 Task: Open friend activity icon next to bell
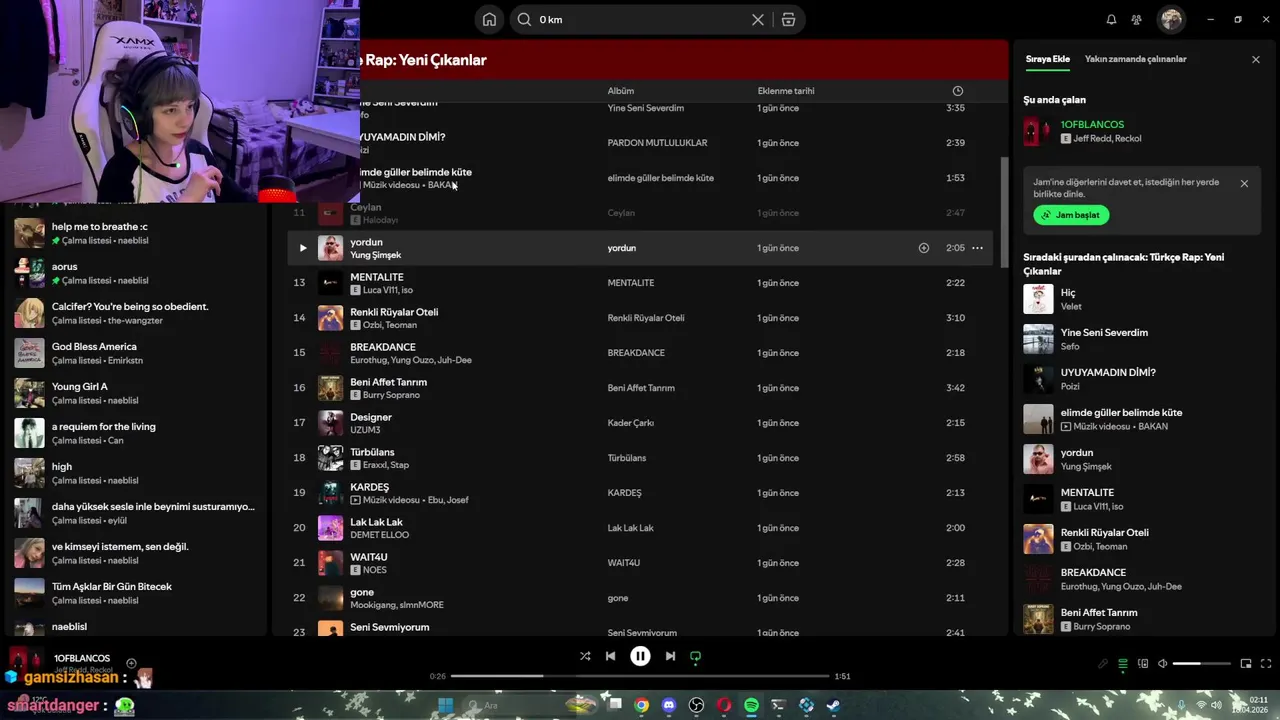[1137, 20]
